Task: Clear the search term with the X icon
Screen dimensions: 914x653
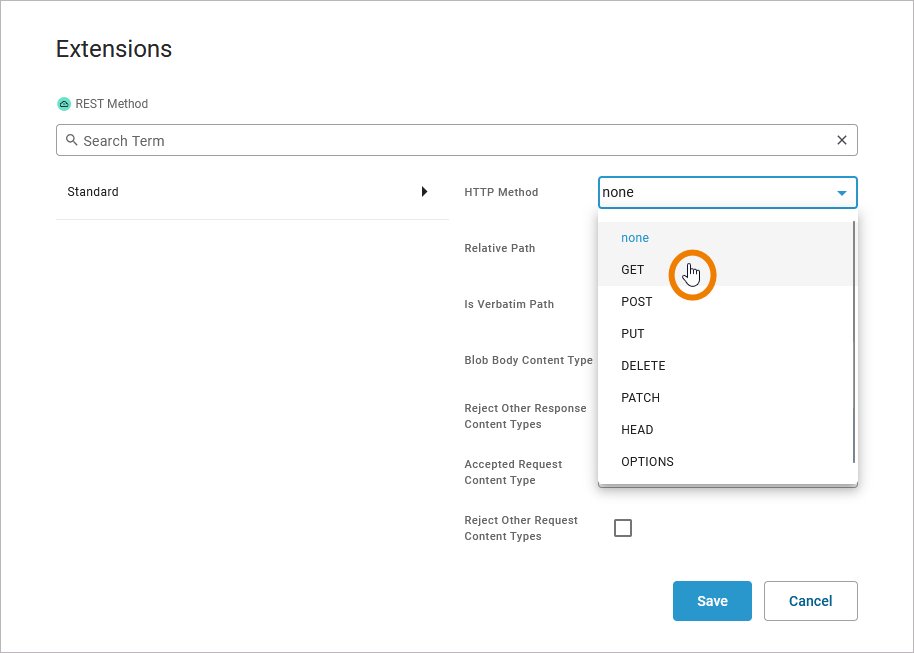Action: coord(841,140)
